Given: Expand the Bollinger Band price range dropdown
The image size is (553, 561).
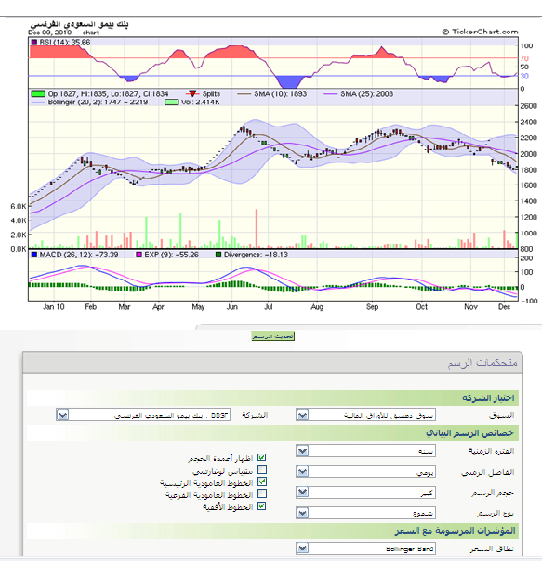Looking at the screenshot, I should 366,548.
